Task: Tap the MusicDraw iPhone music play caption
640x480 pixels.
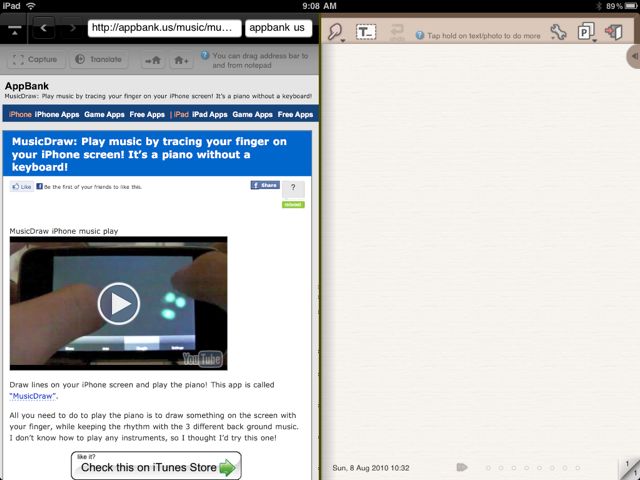Action: (64, 231)
